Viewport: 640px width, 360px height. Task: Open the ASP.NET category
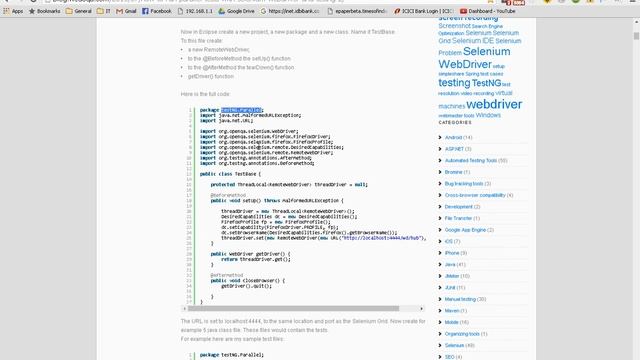(x=454, y=149)
